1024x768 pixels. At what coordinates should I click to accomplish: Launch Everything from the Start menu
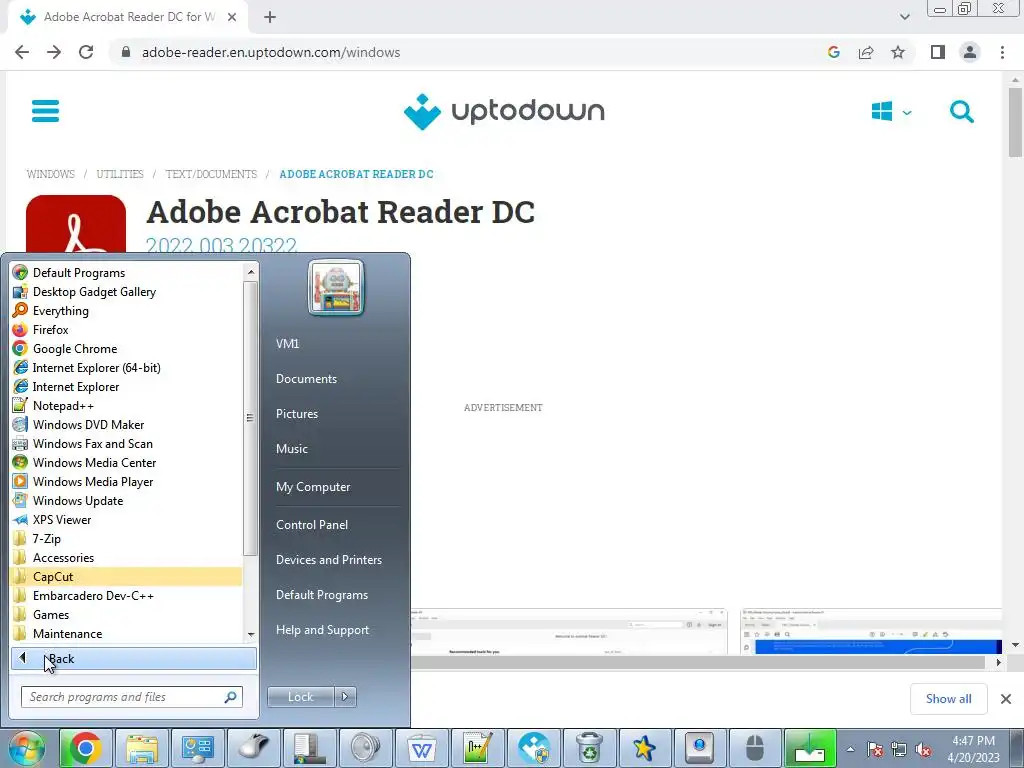tap(127, 311)
